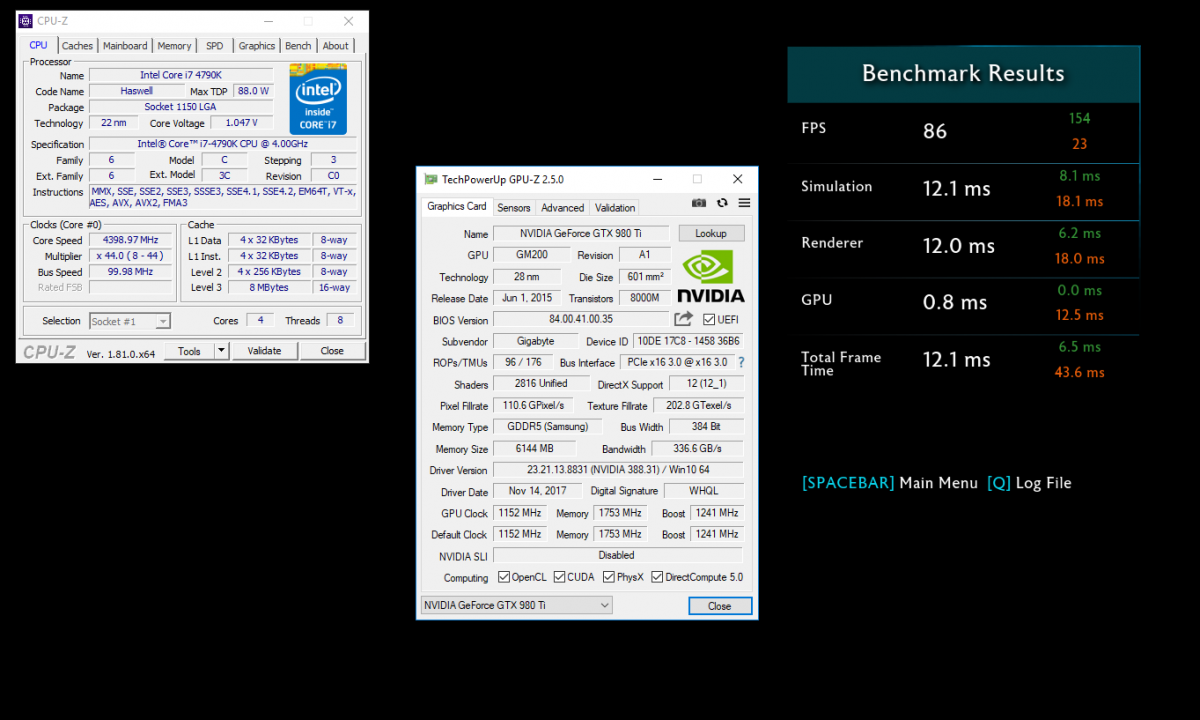This screenshot has width=1200, height=720.
Task: Click the Q Log File option
Action: [x=1029, y=483]
